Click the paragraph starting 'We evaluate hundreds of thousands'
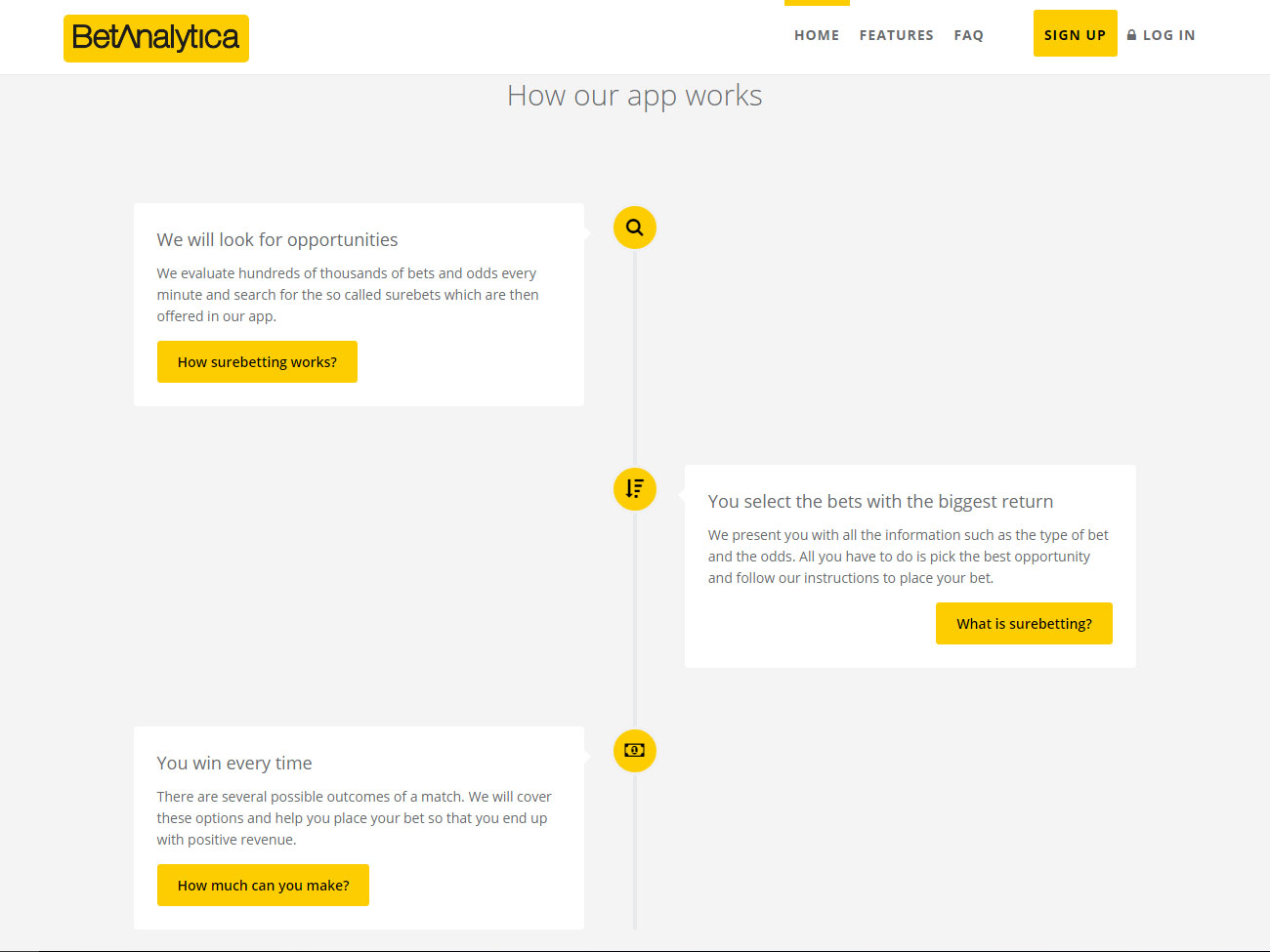The height and width of the screenshot is (952, 1270). [x=348, y=295]
